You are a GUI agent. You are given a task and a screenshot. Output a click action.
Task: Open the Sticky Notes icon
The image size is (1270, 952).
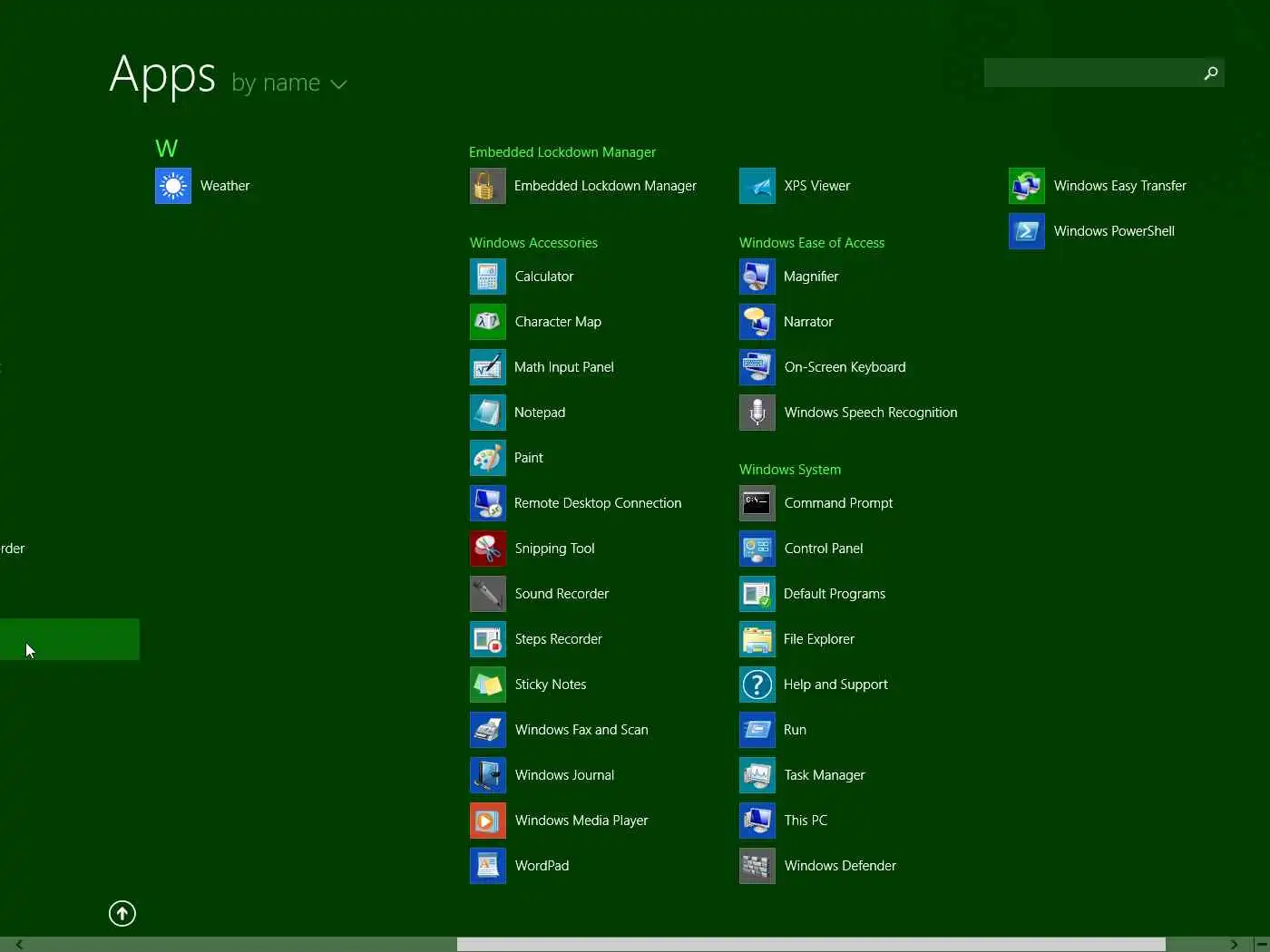pyautogui.click(x=487, y=685)
